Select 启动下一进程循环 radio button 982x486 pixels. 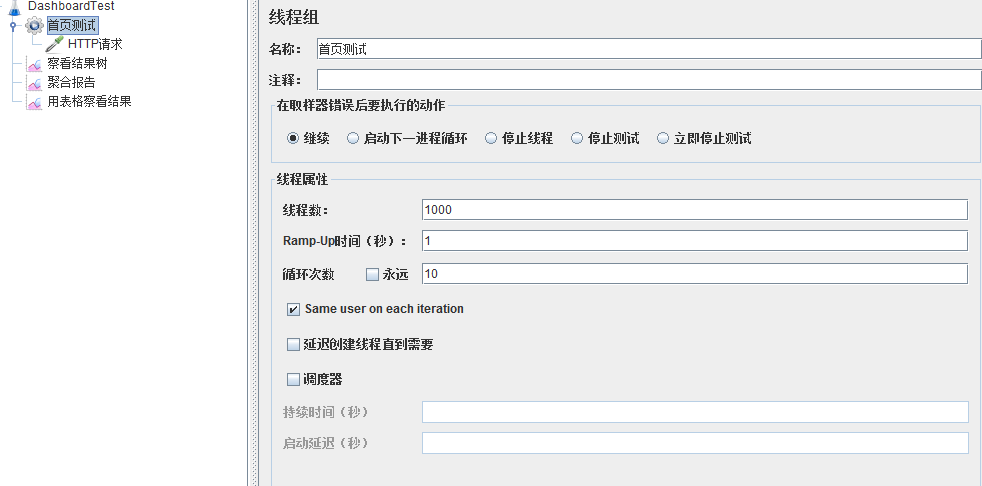(x=353, y=138)
